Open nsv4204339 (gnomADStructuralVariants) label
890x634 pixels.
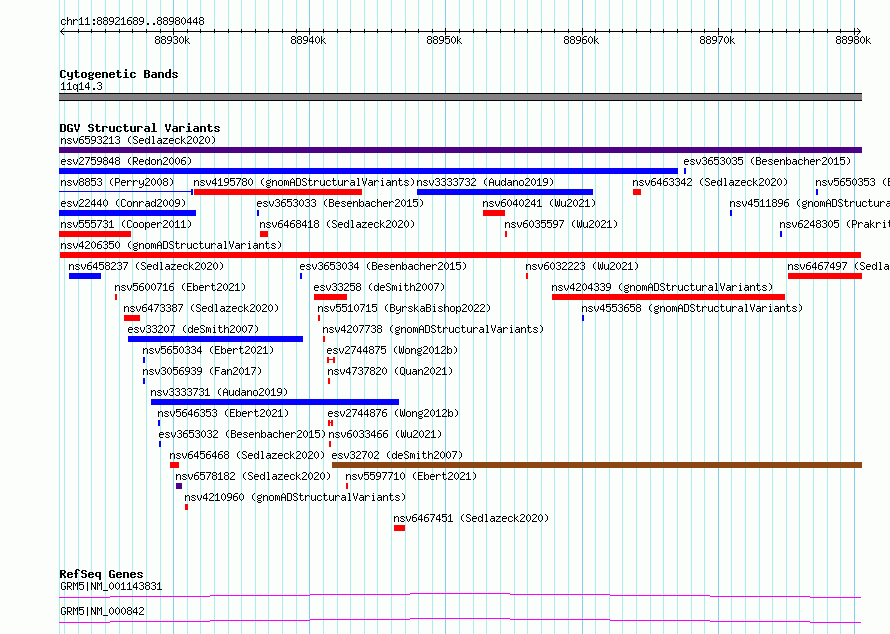pyautogui.click(x=662, y=287)
